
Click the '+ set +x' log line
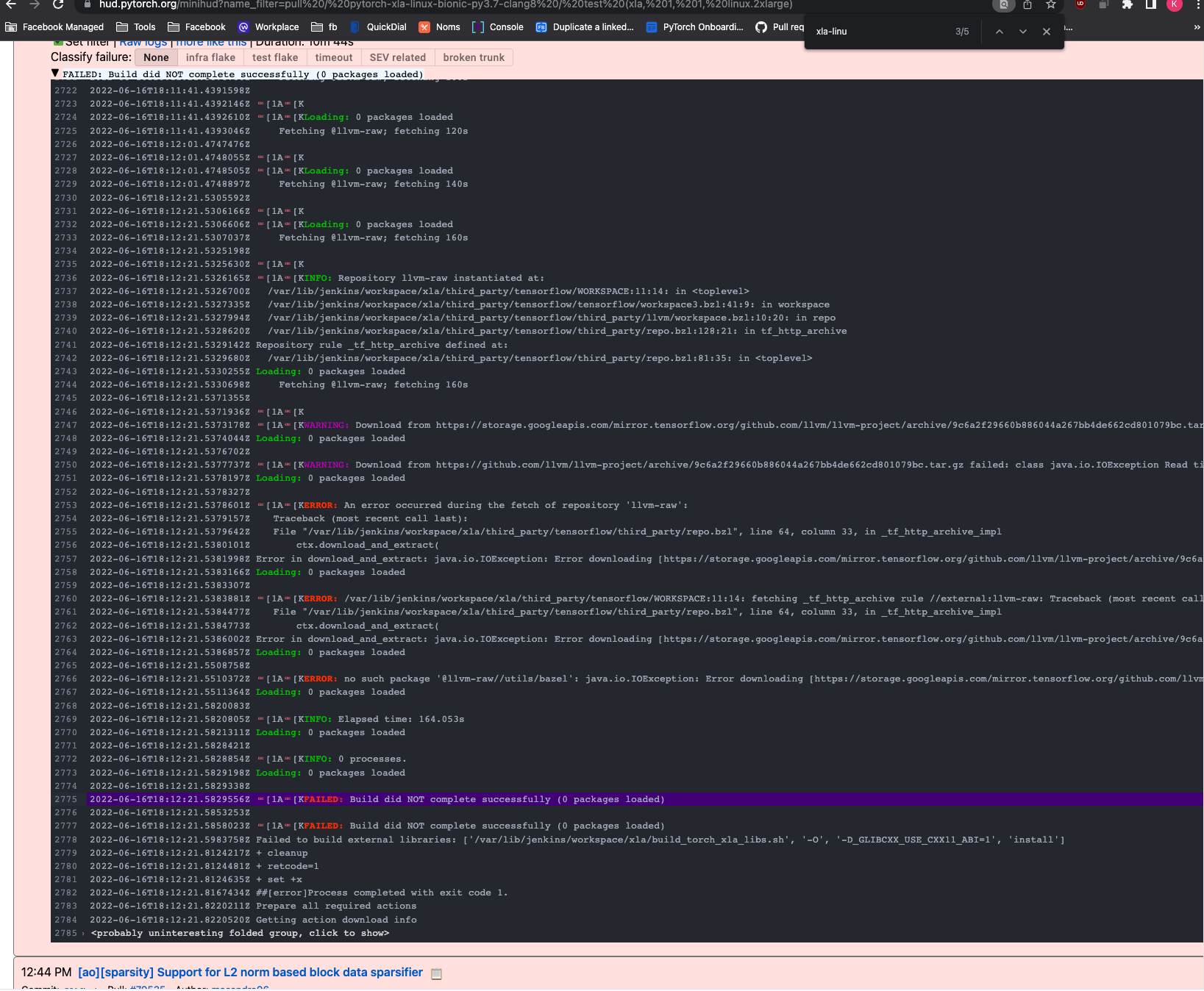[279, 879]
